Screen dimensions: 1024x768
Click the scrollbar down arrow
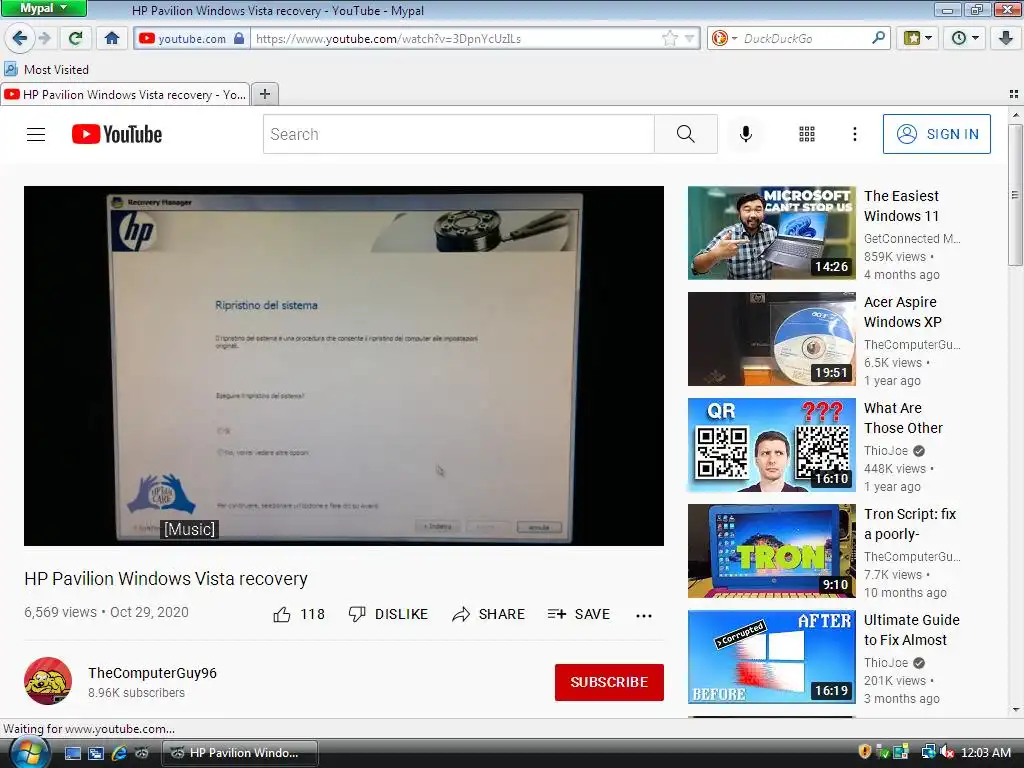[1014, 710]
